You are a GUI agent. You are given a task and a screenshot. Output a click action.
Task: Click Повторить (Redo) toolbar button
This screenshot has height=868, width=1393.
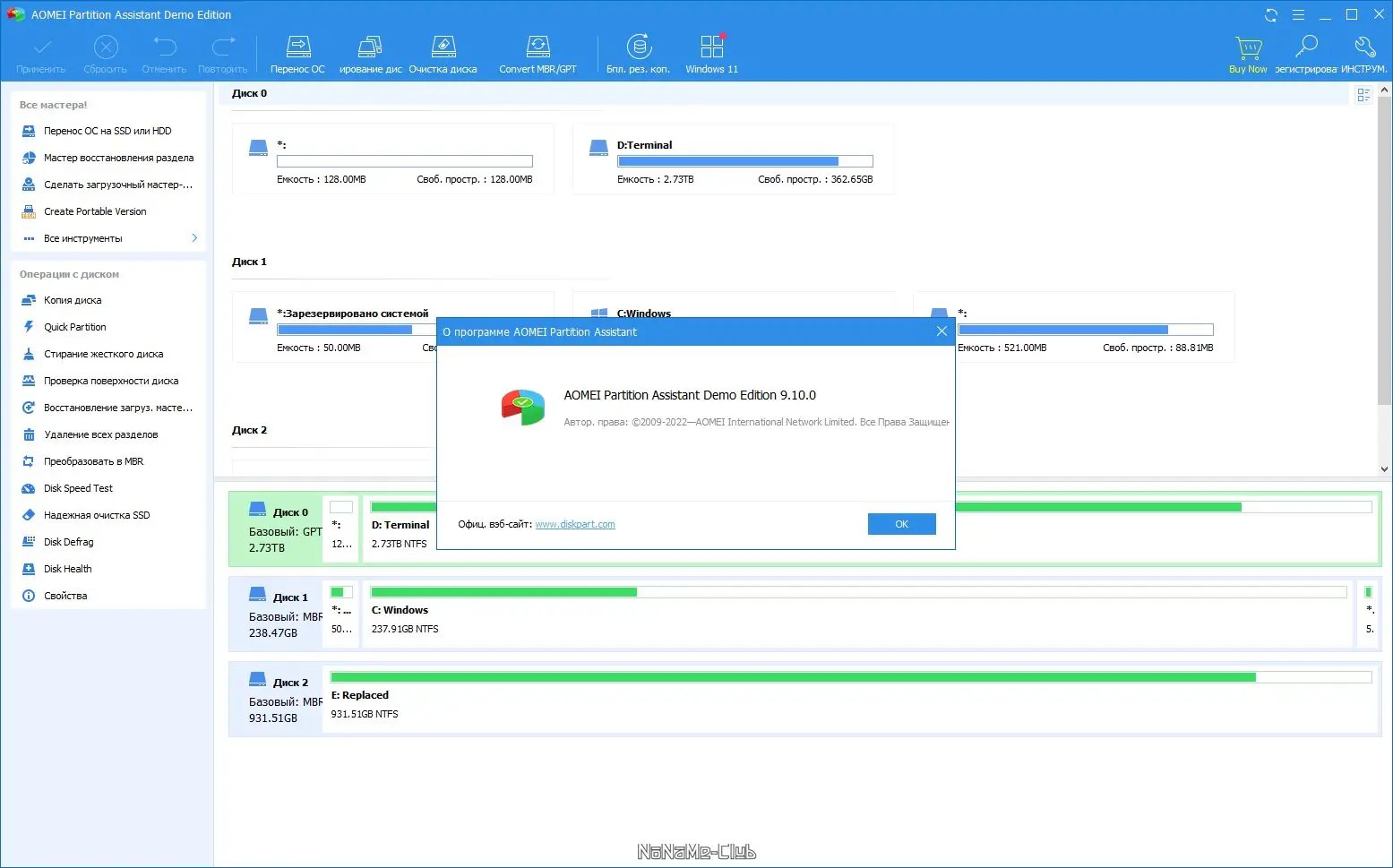point(223,55)
